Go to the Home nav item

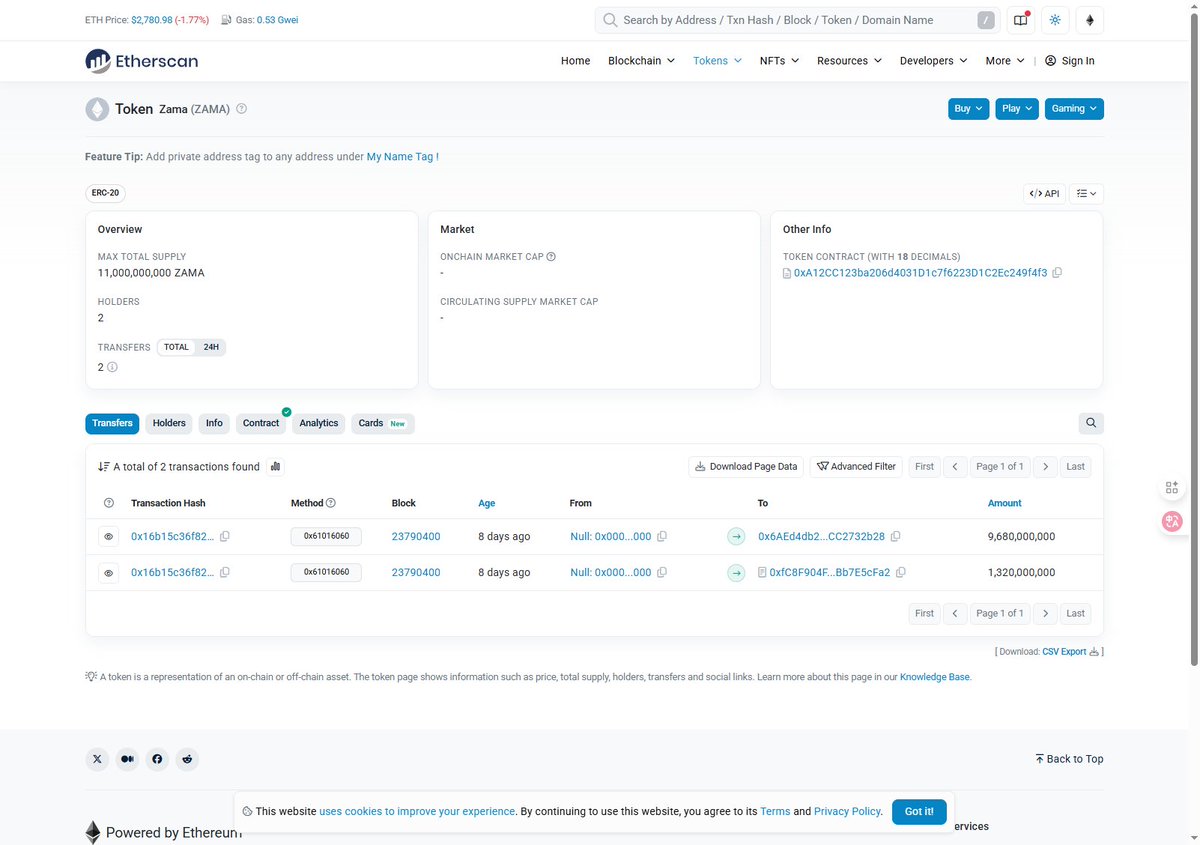575,61
